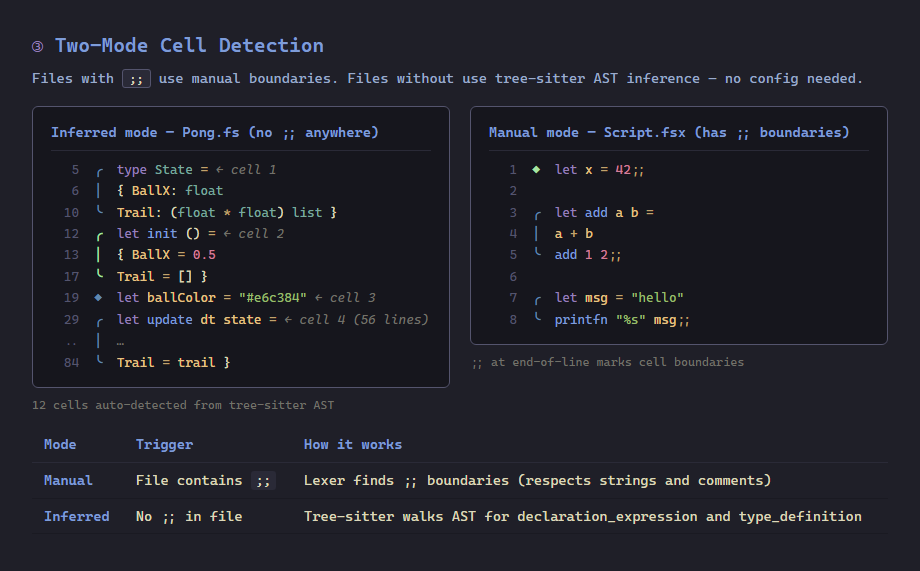Click the 'add 1 2;;' line
The width and height of the screenshot is (920, 571).
point(588,255)
